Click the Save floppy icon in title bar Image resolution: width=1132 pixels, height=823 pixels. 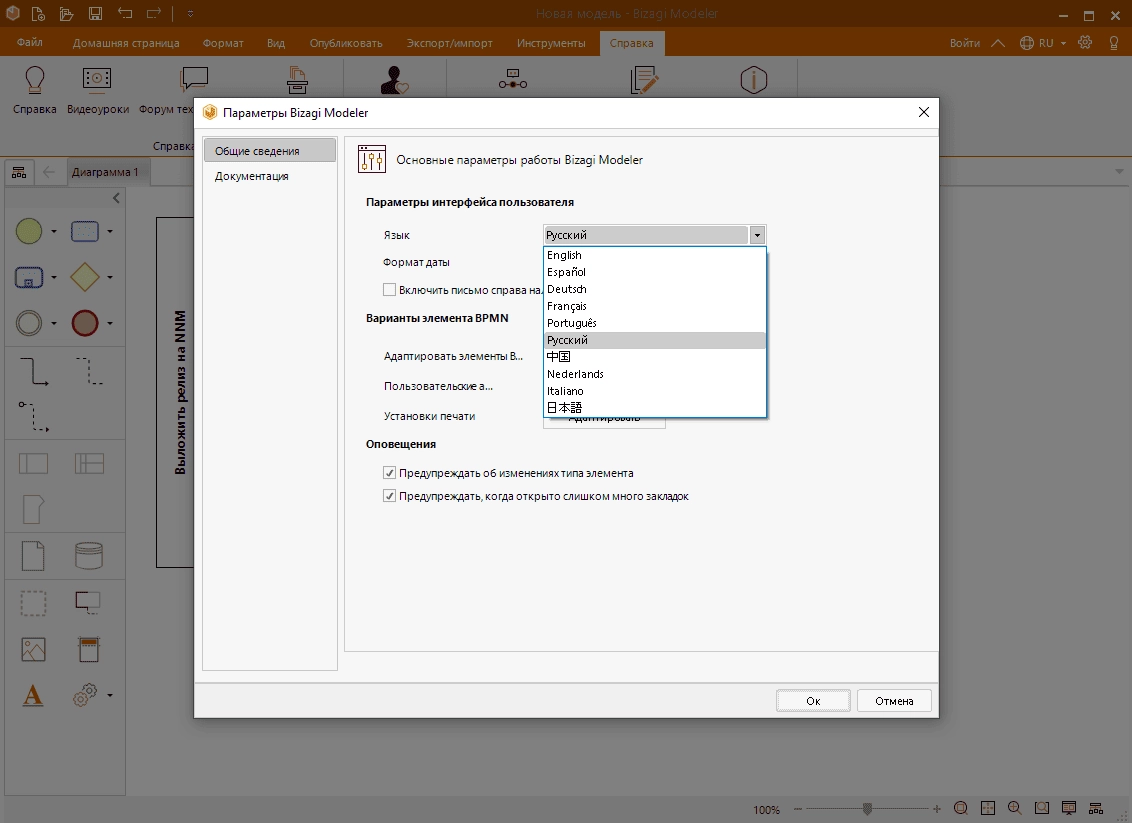pyautogui.click(x=95, y=14)
